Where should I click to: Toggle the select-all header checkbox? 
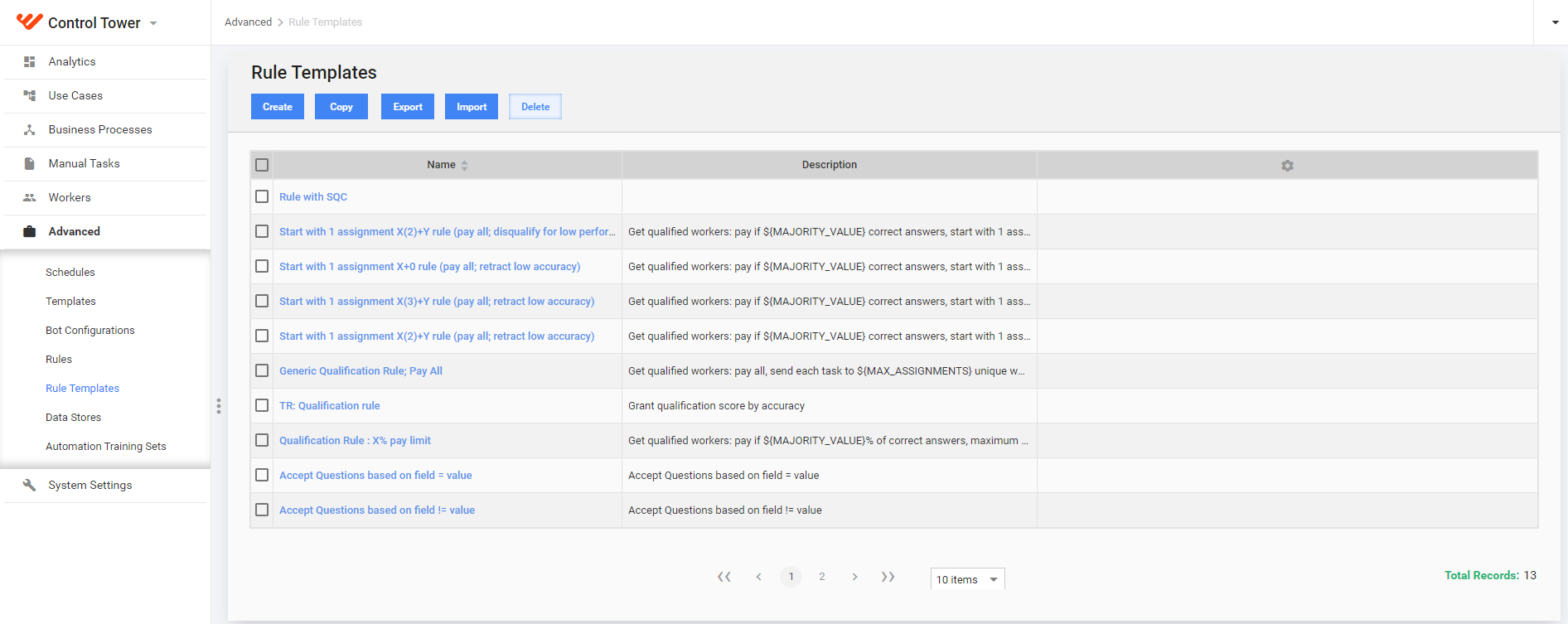click(262, 165)
